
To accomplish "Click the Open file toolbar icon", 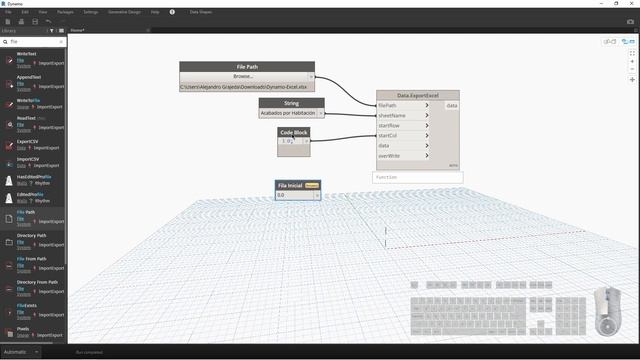I will 21,21.
